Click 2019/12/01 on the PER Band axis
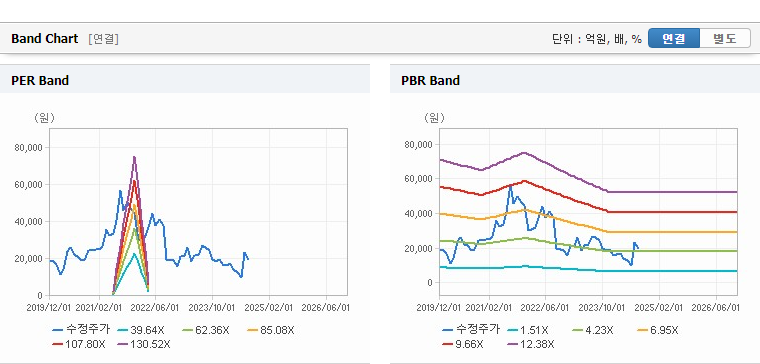Image resolution: width=760 pixels, height=364 pixels. [50, 308]
